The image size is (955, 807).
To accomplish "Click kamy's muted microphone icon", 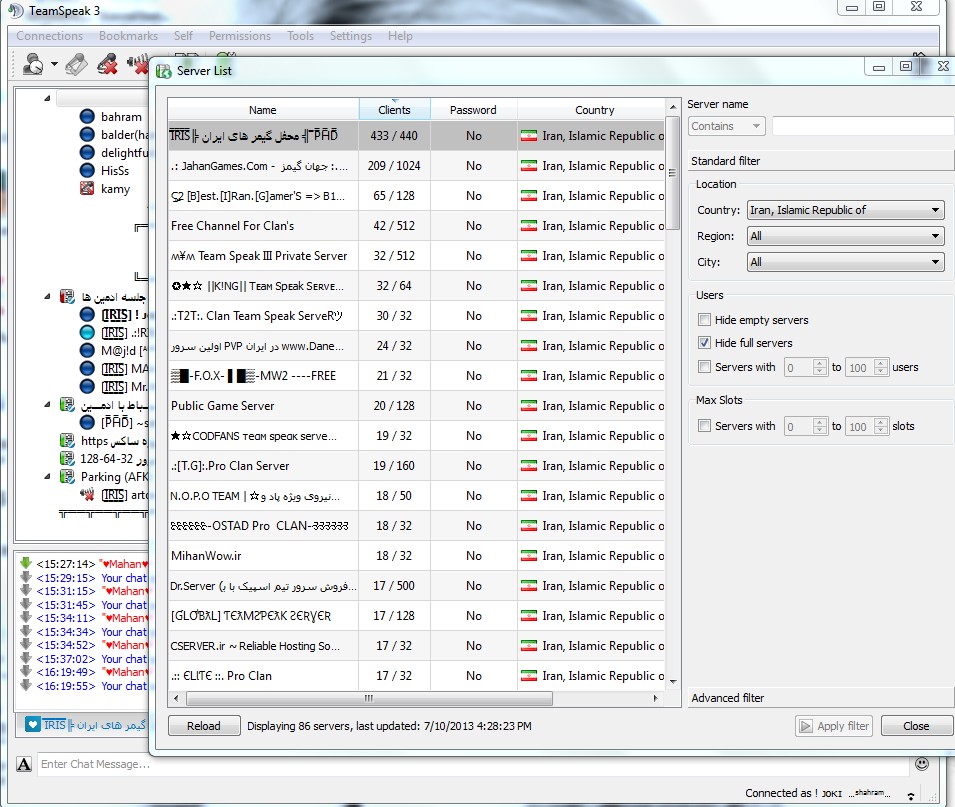I will (x=87, y=188).
